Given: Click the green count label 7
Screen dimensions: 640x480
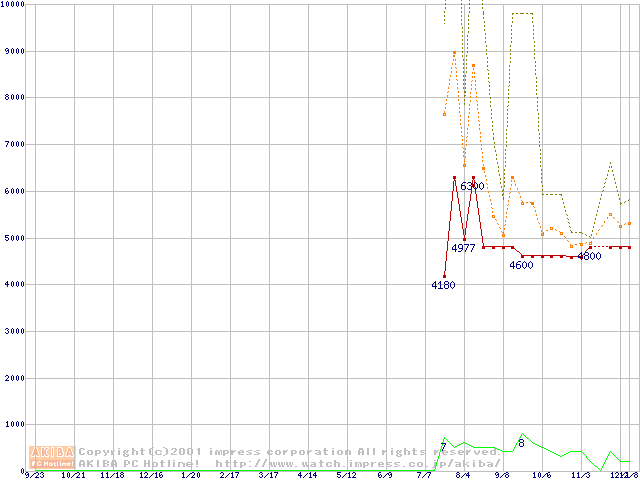Looking at the screenshot, I should (443, 447).
